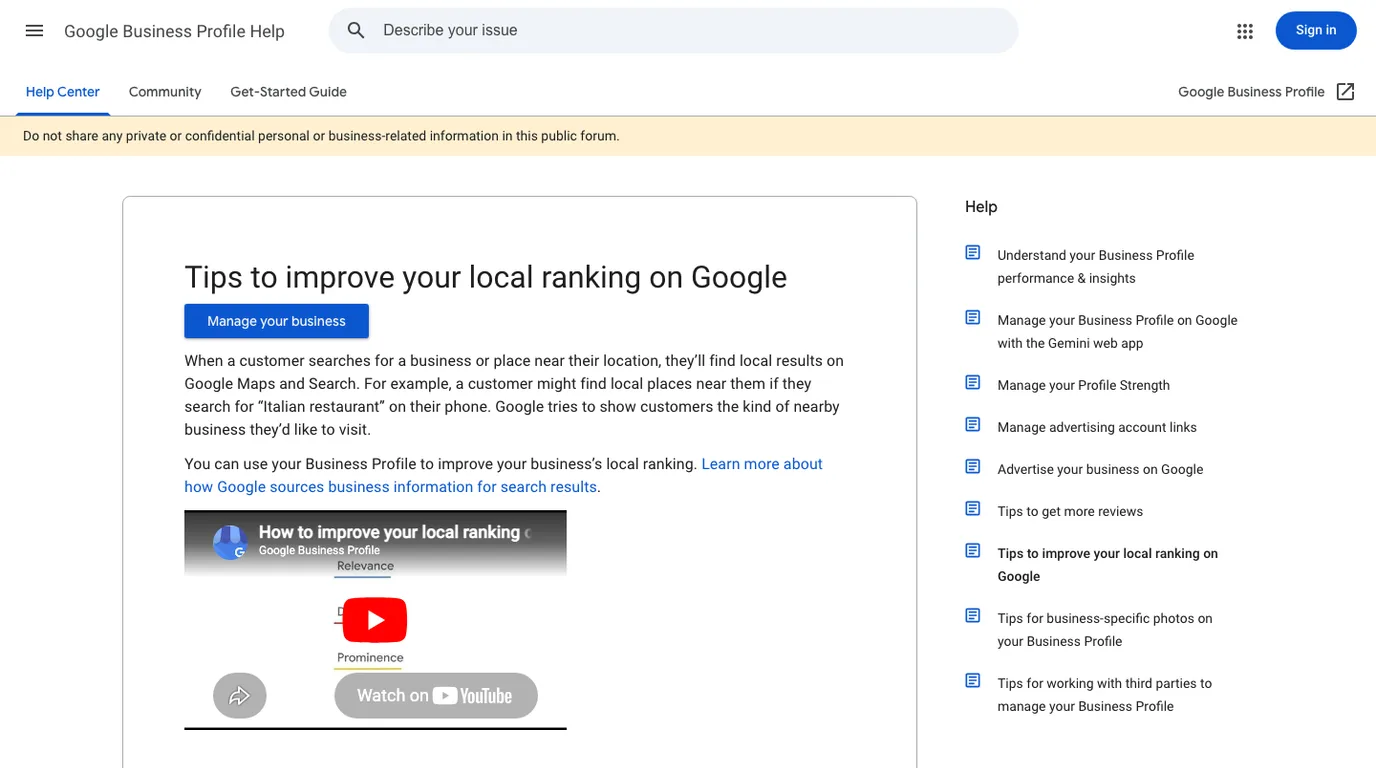
Task: Open Tips for working with third parties article
Action: click(x=1104, y=695)
